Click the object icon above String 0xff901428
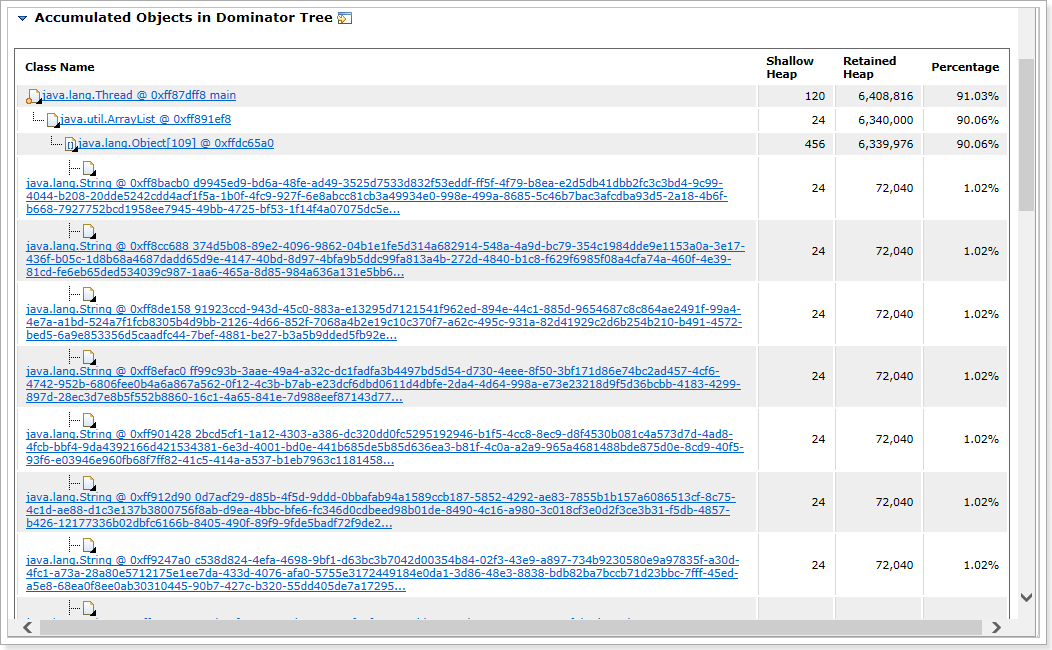 click(x=89, y=420)
